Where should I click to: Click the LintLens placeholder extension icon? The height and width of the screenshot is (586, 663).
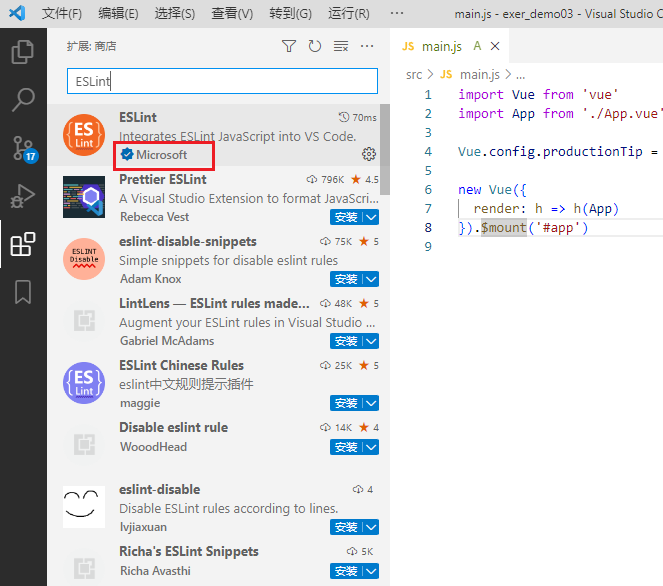tap(84, 320)
